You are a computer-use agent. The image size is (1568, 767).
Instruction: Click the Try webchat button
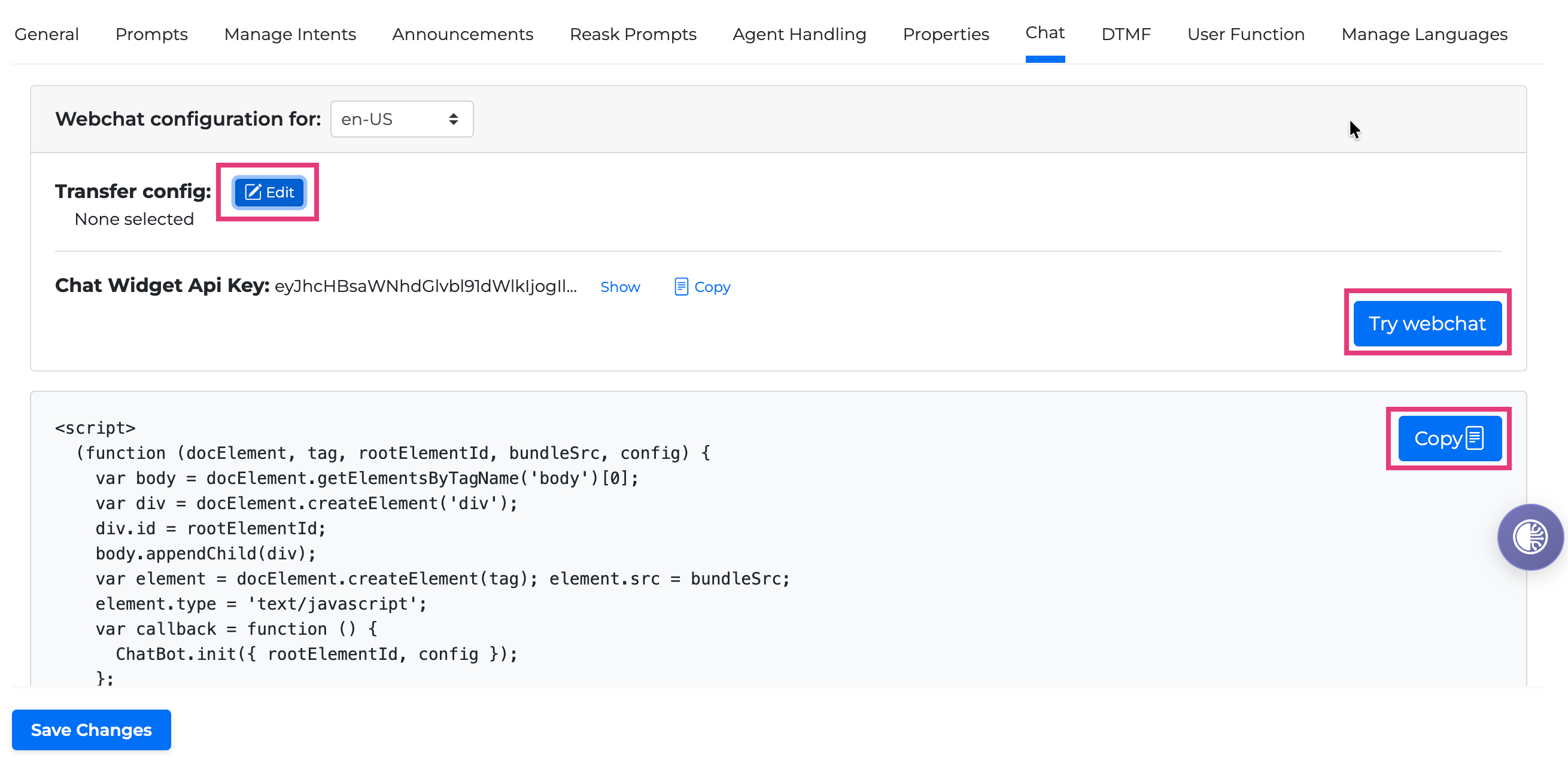pos(1427,323)
